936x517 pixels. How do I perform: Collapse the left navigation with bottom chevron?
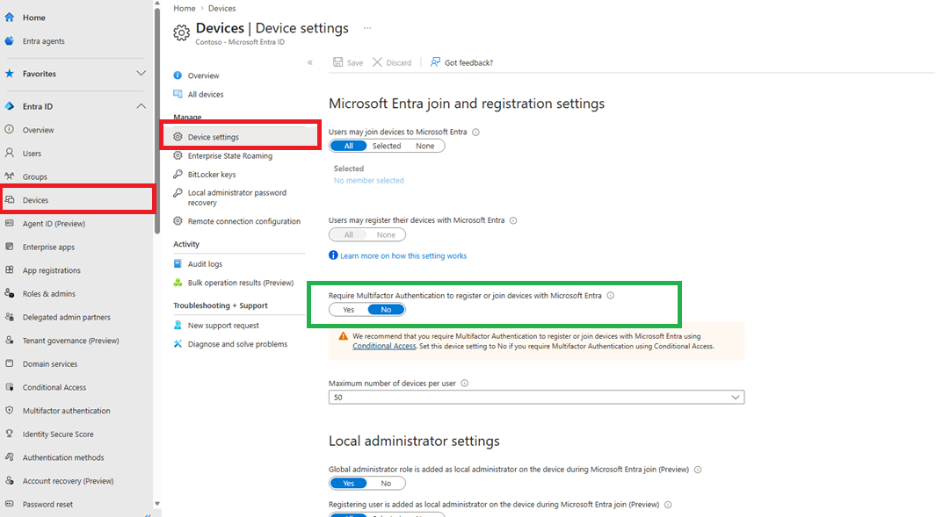click(147, 515)
